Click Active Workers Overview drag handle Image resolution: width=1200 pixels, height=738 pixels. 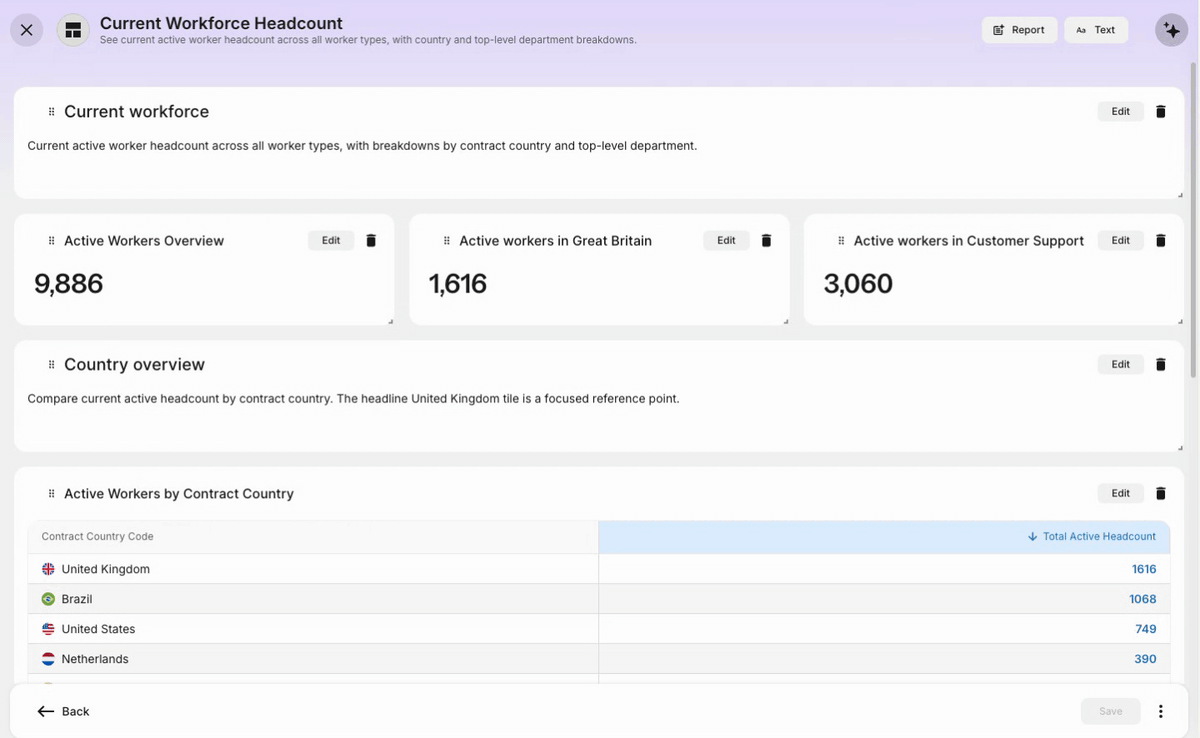52,241
